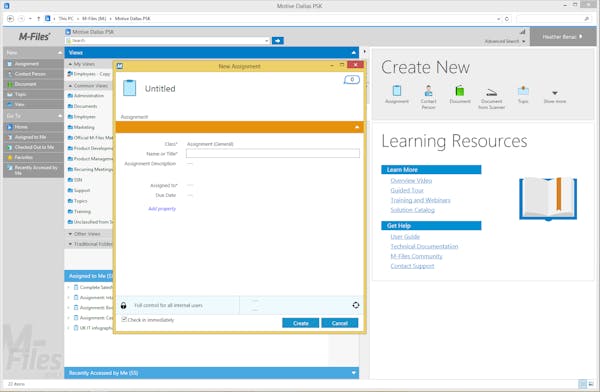600x392 pixels.
Task: Open Heather user menu at top right
Action: (x=562, y=37)
